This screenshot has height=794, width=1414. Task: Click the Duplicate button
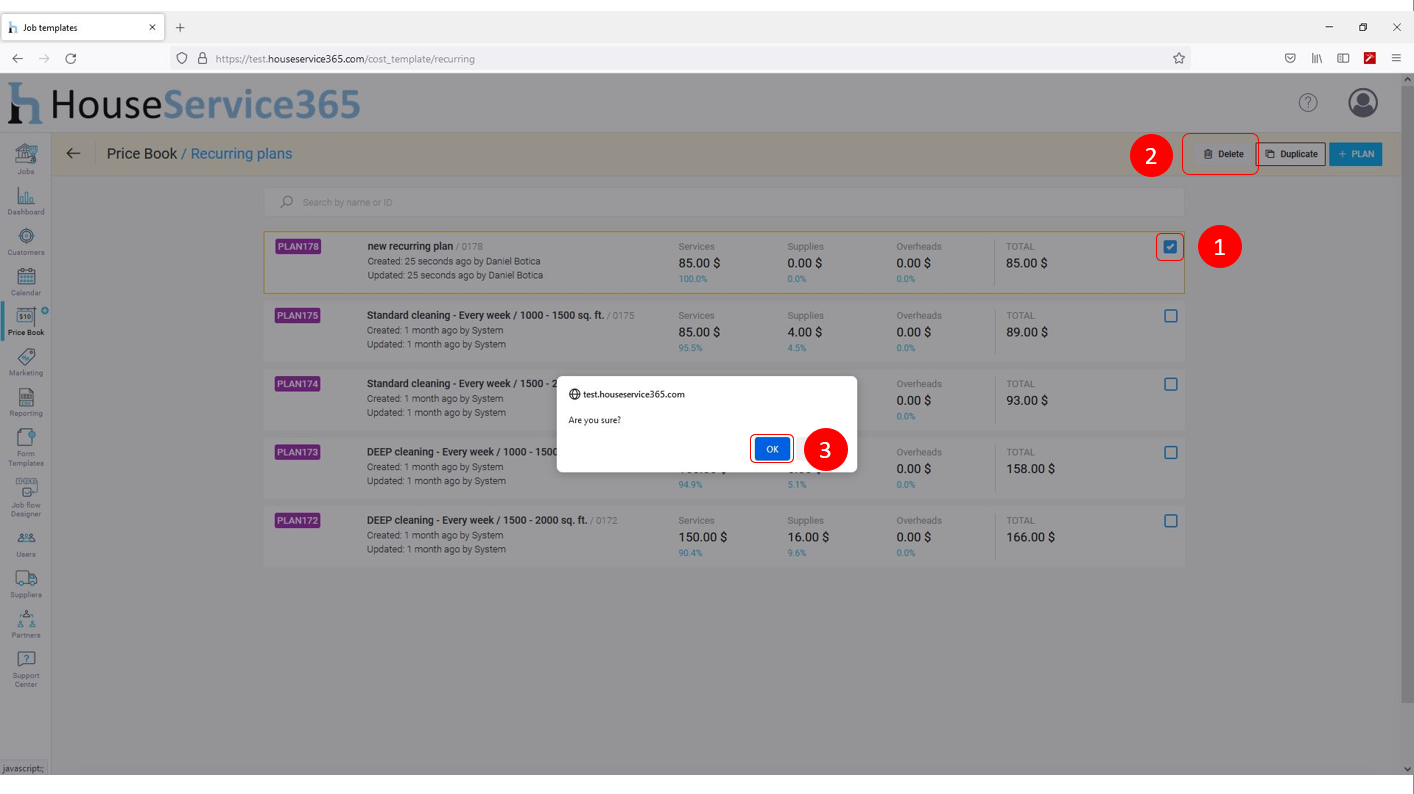pos(1291,154)
